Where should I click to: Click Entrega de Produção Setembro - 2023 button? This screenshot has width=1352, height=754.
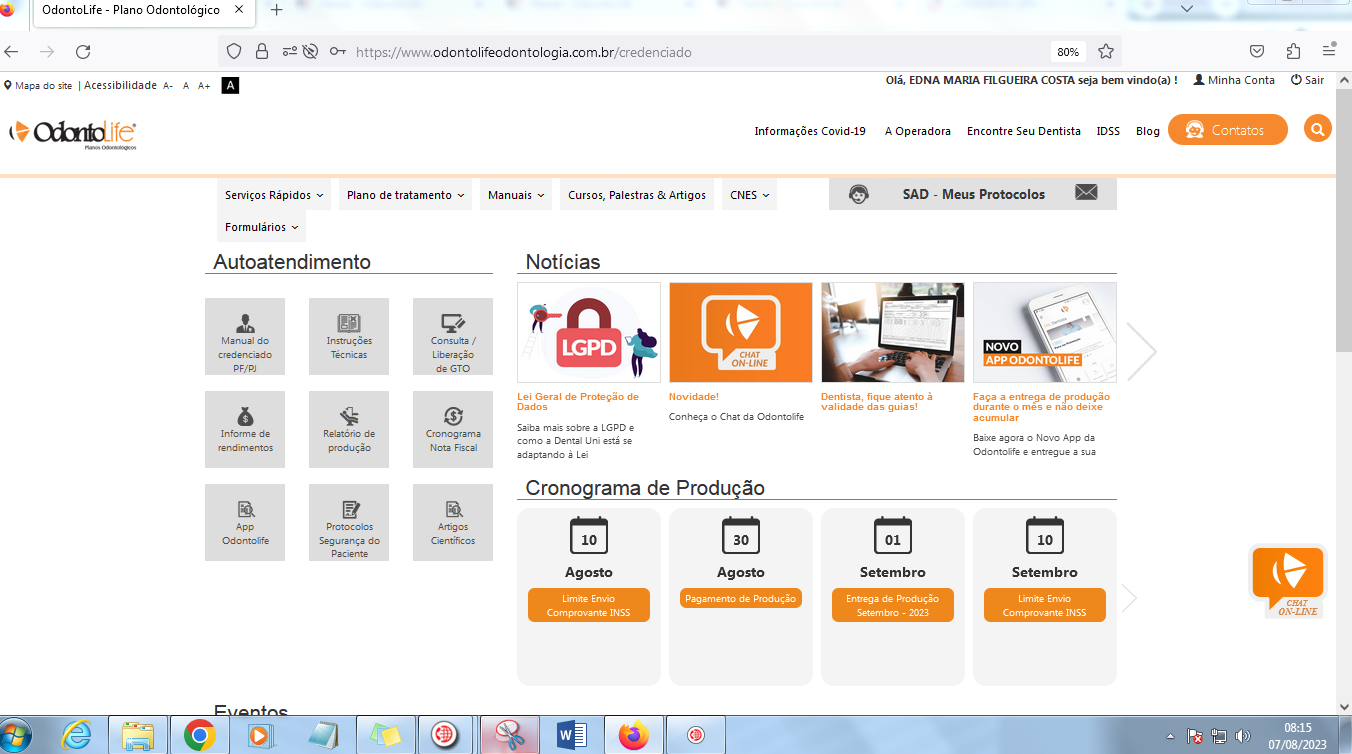(x=893, y=605)
